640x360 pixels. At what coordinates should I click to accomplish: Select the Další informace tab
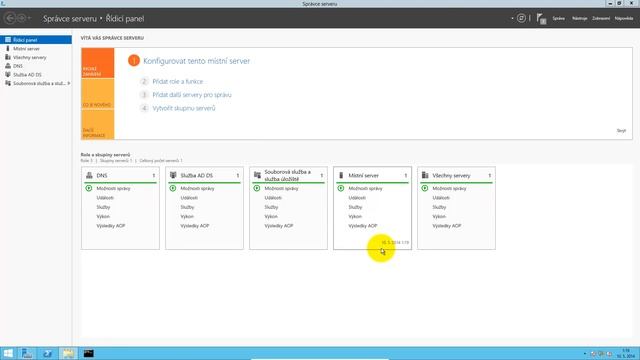[x=98, y=124]
